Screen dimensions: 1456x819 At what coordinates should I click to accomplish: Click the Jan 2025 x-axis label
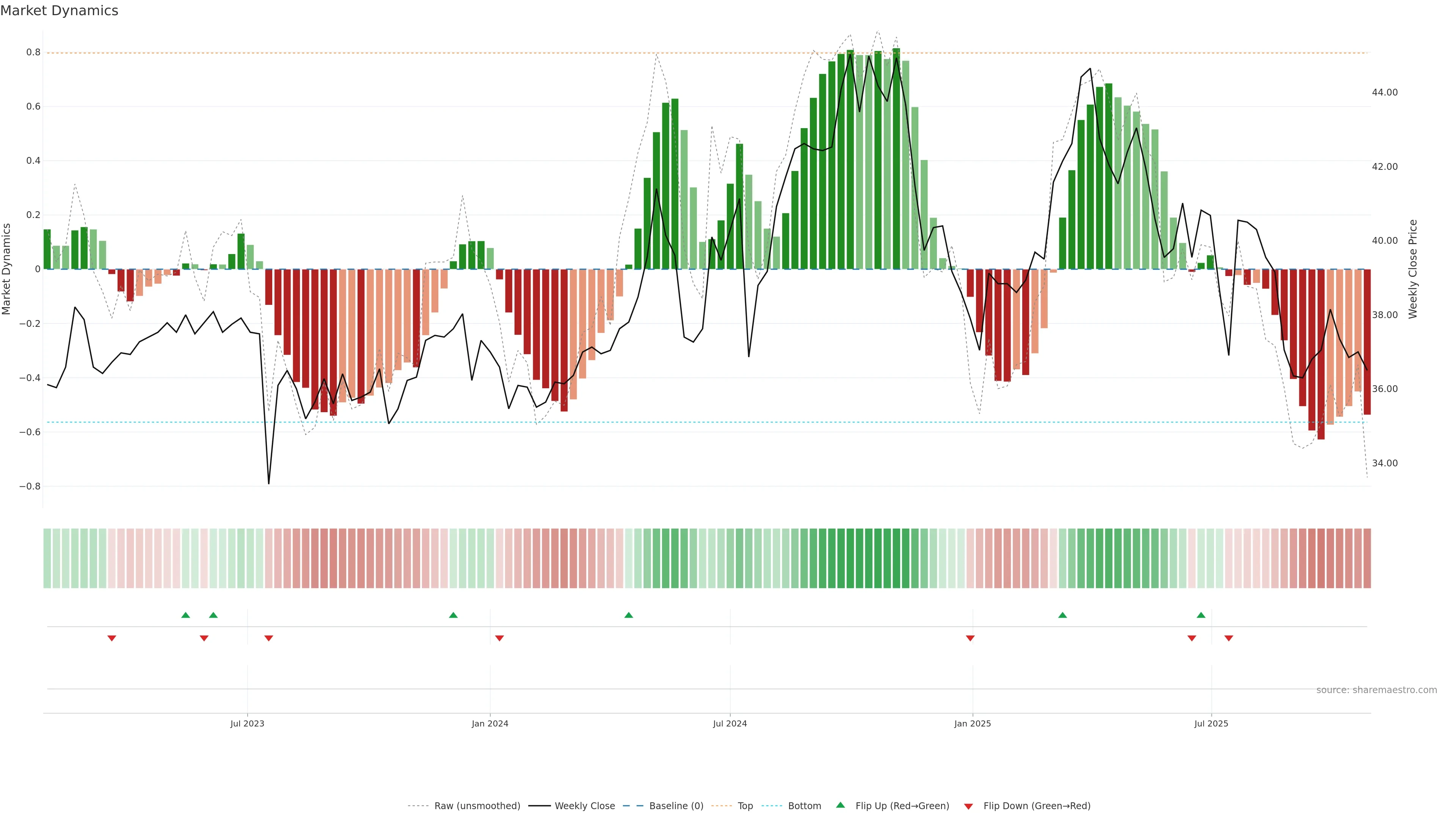coord(972,723)
